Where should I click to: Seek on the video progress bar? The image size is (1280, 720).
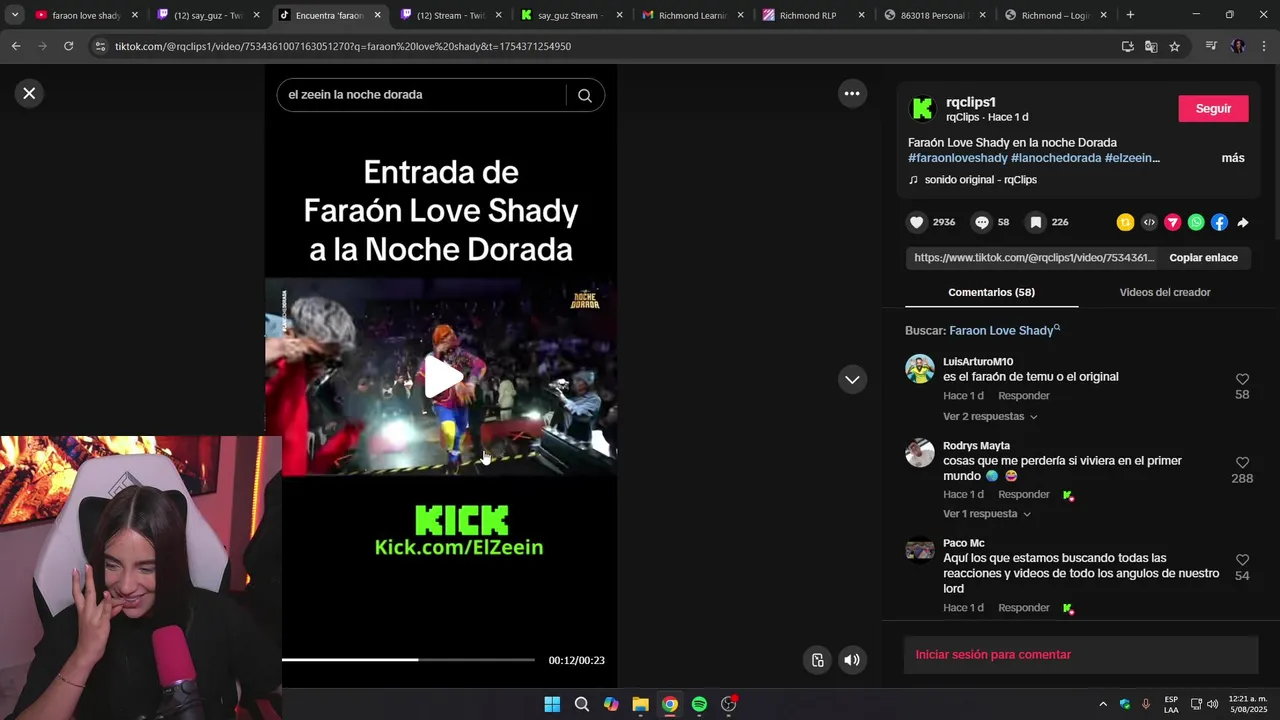click(408, 660)
